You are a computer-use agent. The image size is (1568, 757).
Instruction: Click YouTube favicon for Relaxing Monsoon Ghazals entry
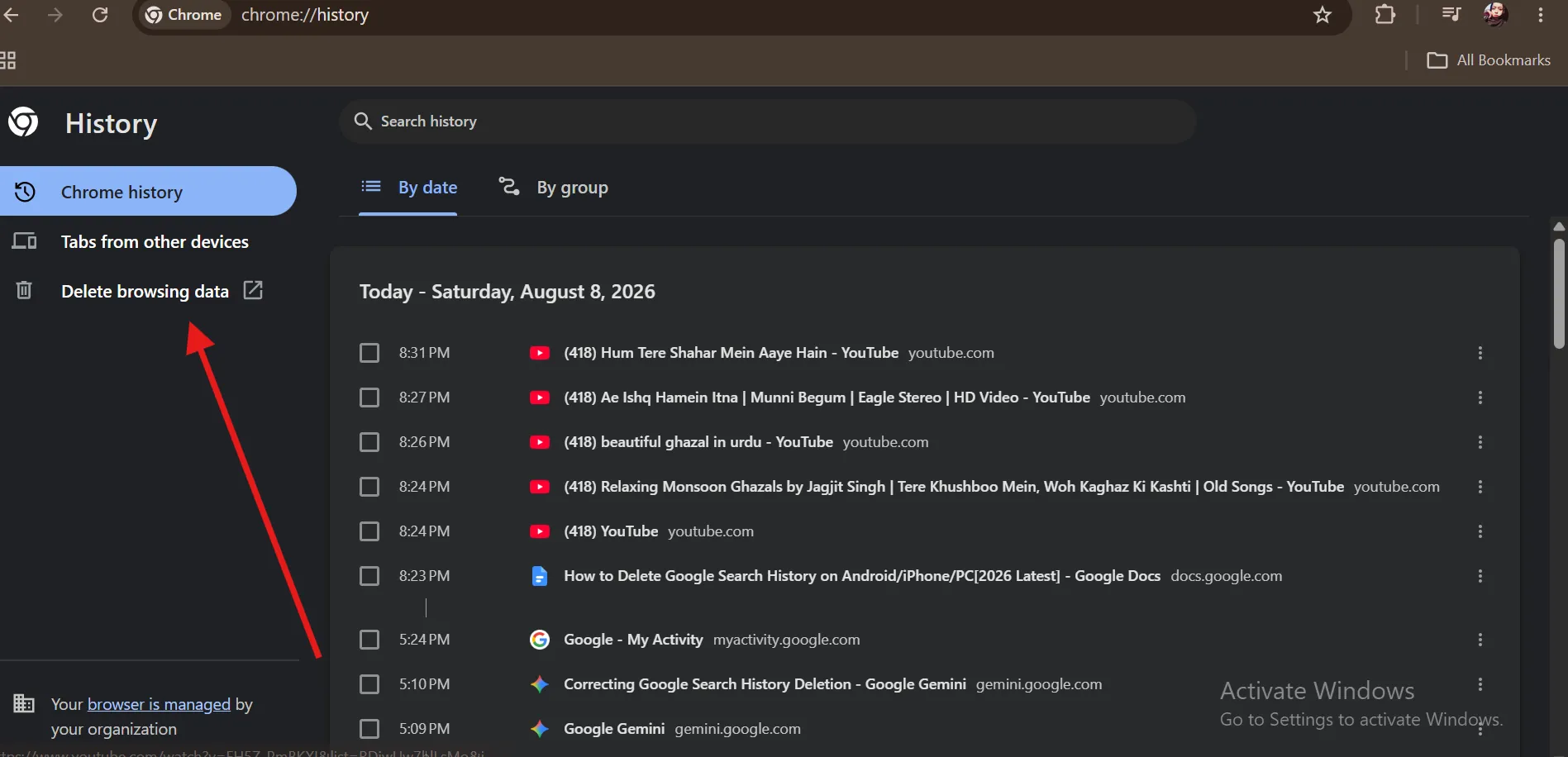tap(540, 487)
